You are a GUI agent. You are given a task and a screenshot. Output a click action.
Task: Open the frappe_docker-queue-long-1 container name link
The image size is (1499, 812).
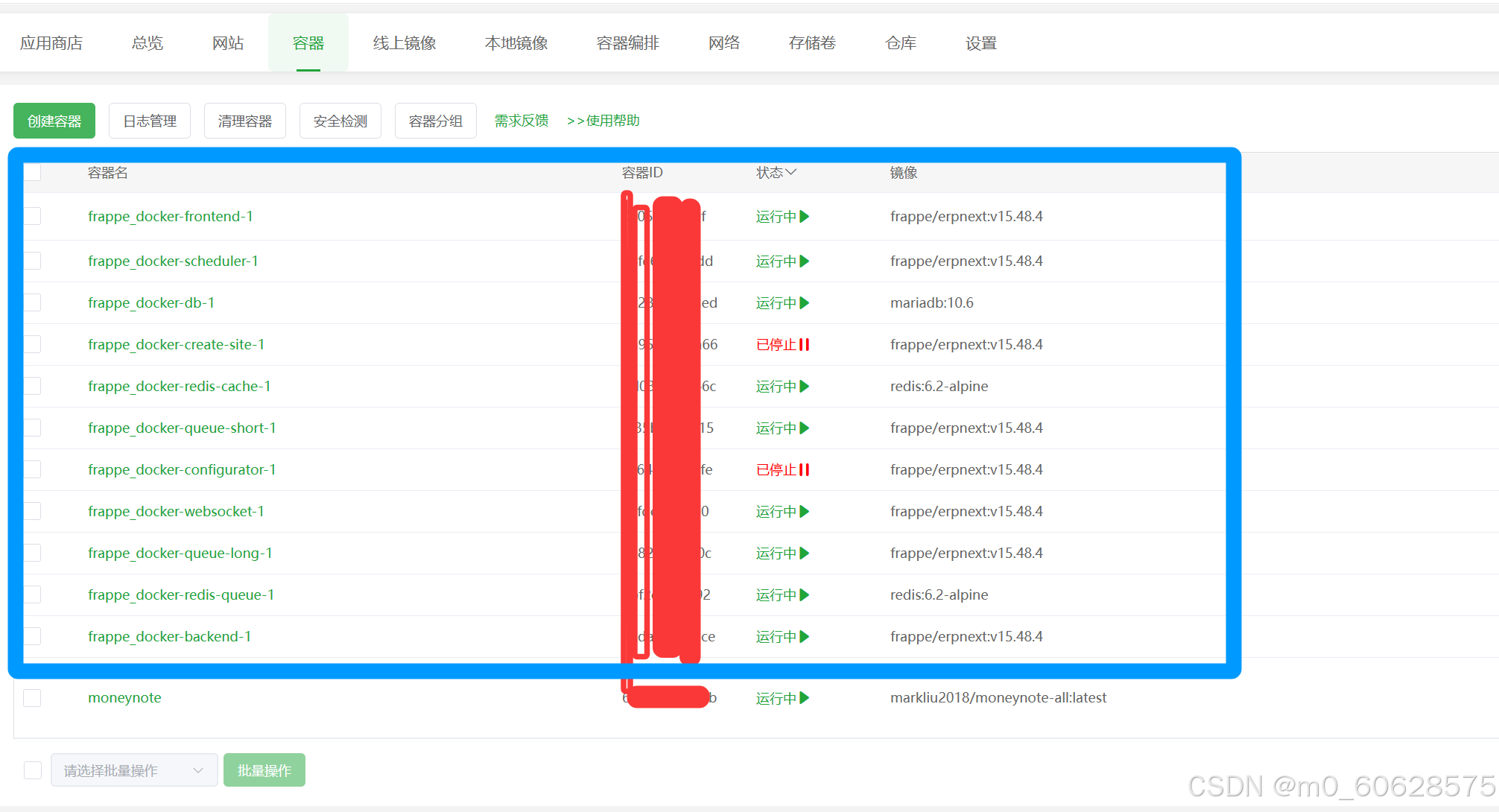pyautogui.click(x=180, y=554)
